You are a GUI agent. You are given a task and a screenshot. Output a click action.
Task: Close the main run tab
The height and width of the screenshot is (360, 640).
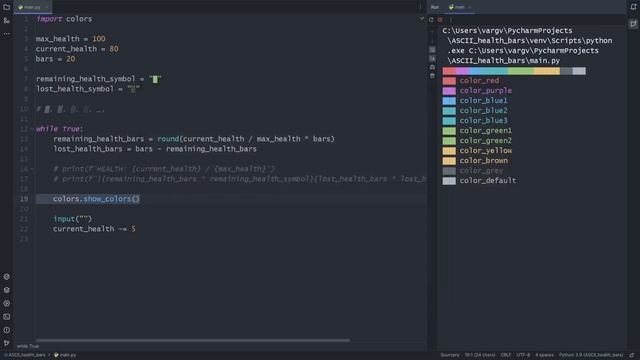coord(470,7)
